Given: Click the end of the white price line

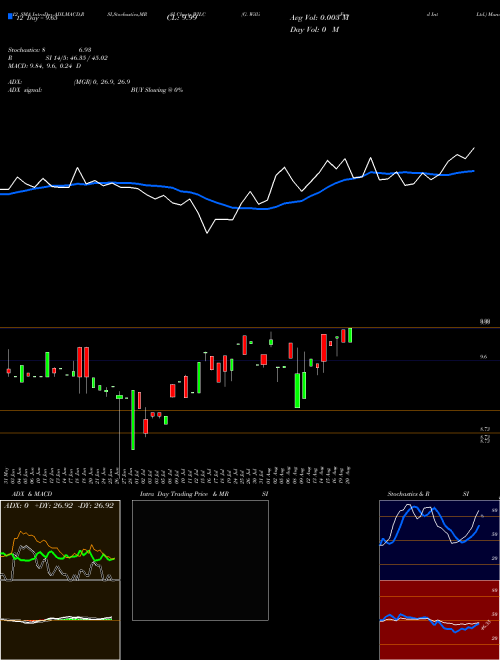Looking at the screenshot, I should pos(474,148).
